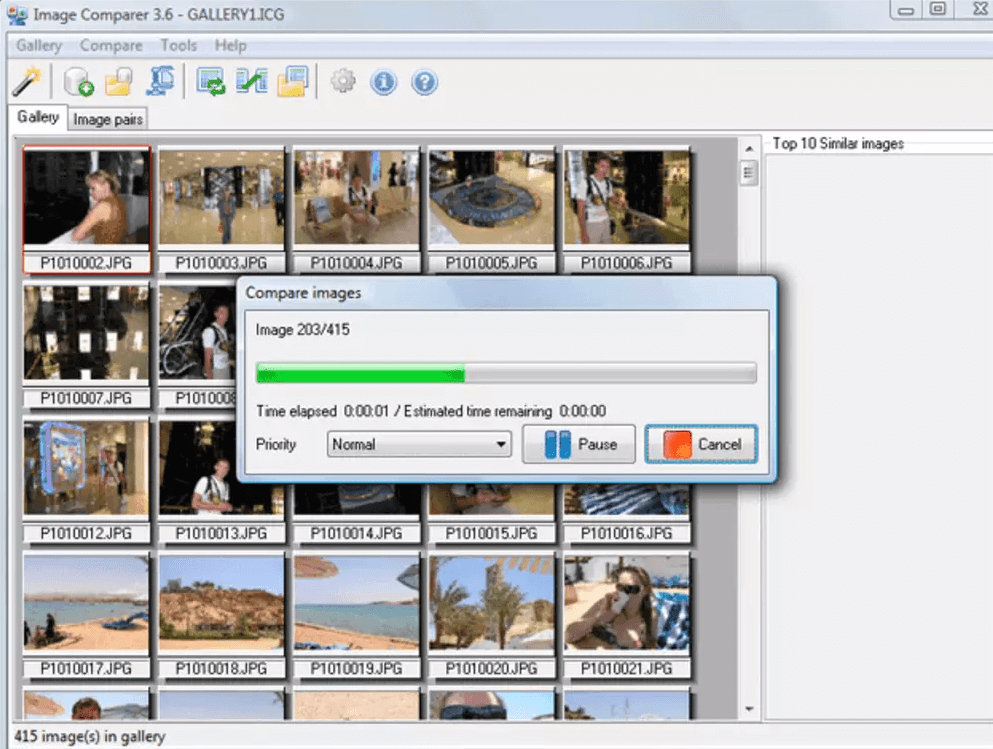Open the Help menu
This screenshot has height=749, width=993.
[x=230, y=46]
